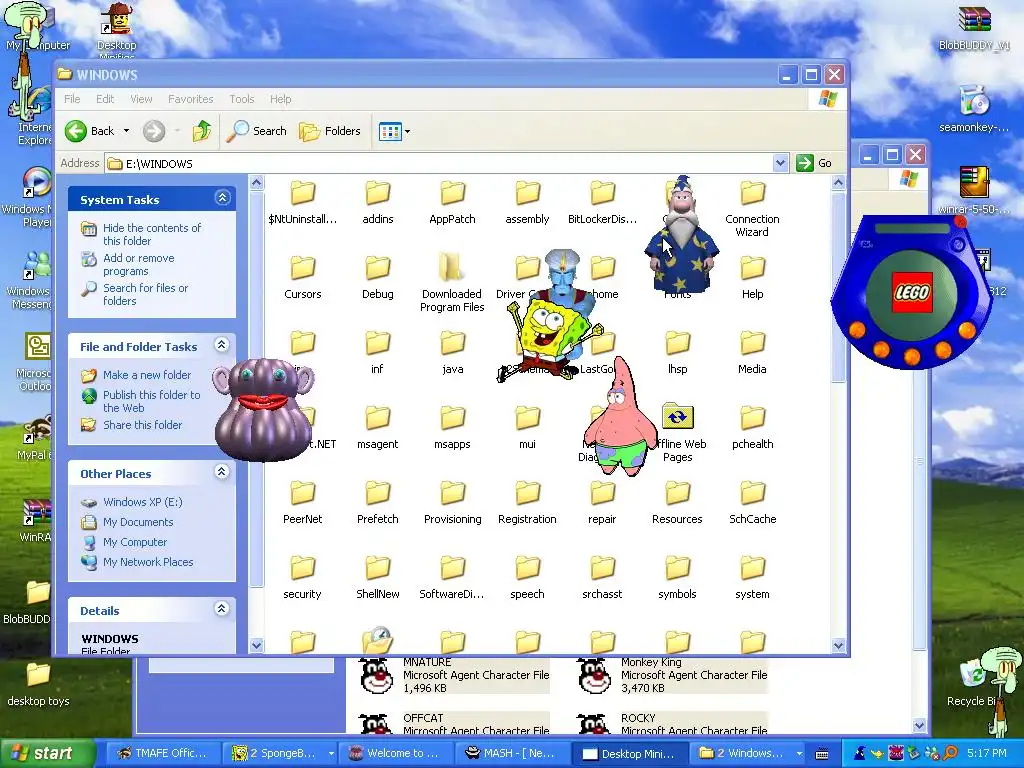Select the inf folder
The width and height of the screenshot is (1024, 768).
[377, 353]
